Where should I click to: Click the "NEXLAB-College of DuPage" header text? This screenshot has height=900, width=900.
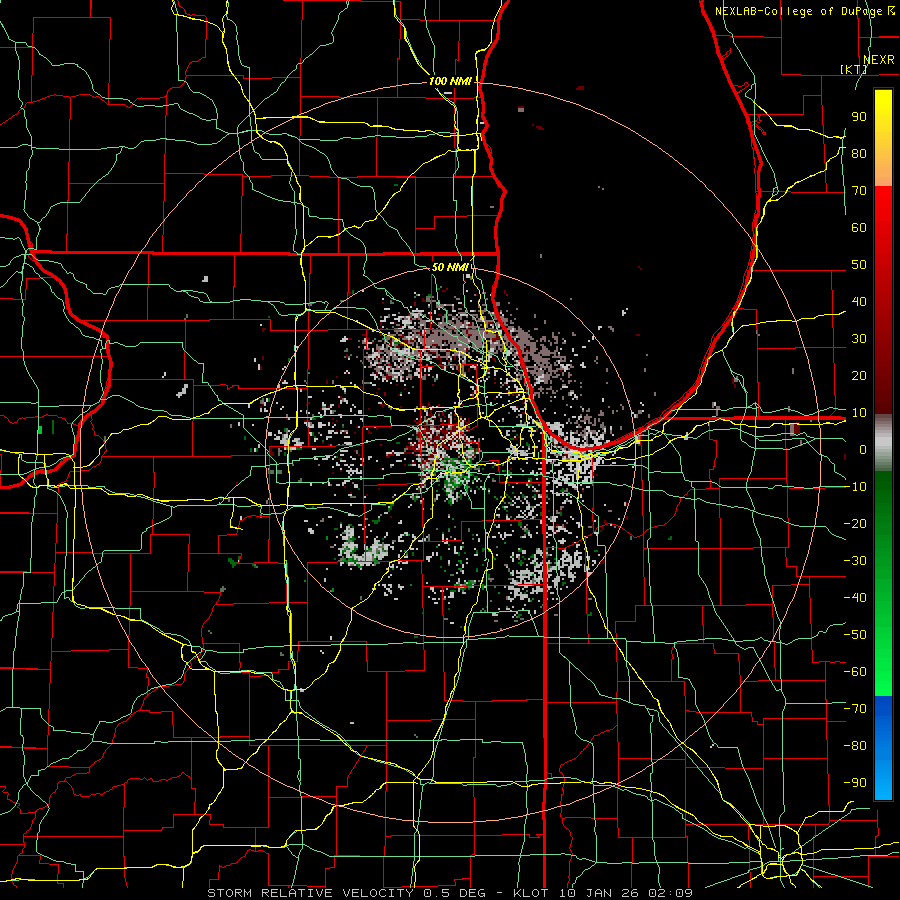(799, 11)
